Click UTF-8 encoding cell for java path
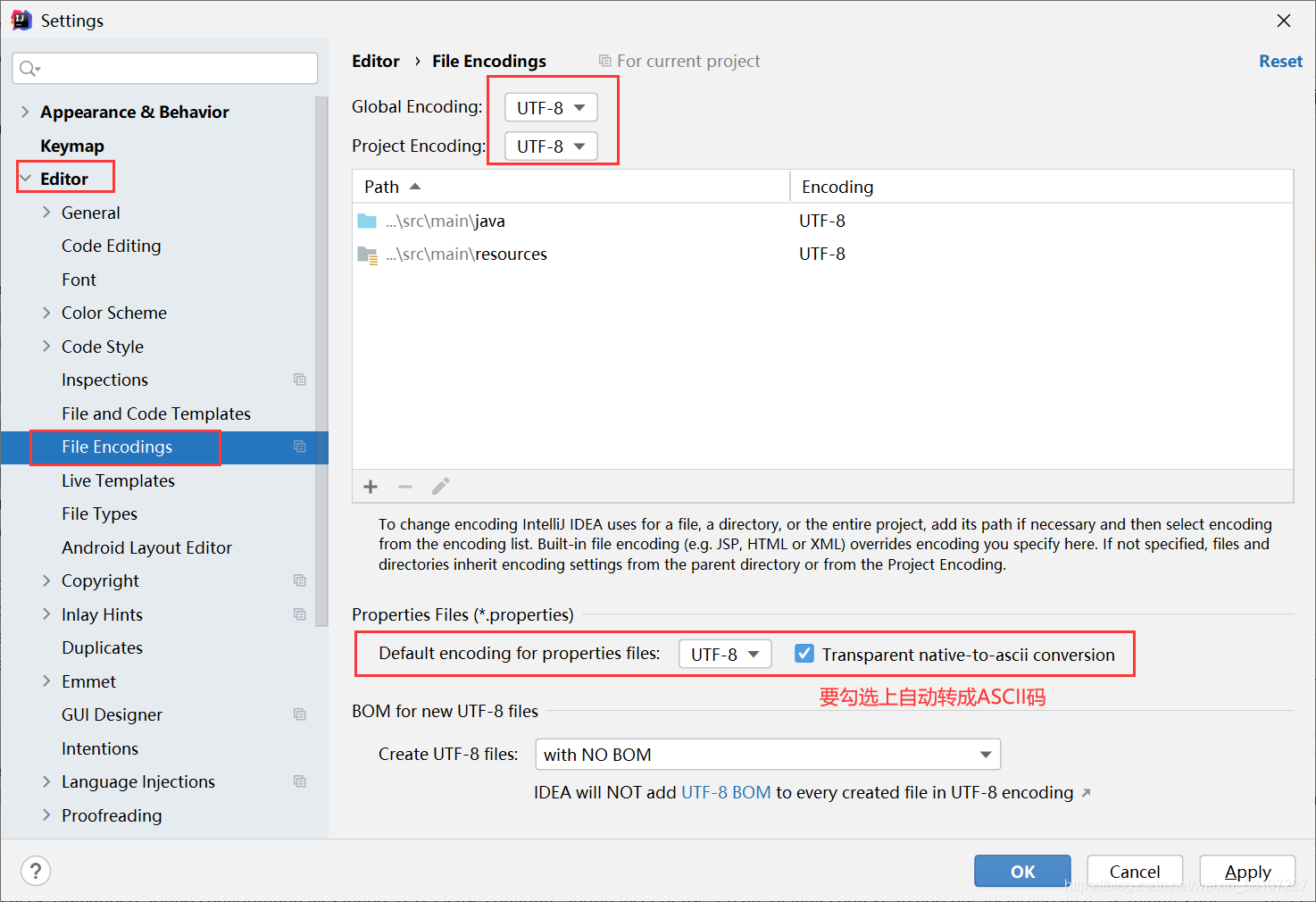This screenshot has height=902, width=1316. (x=822, y=221)
